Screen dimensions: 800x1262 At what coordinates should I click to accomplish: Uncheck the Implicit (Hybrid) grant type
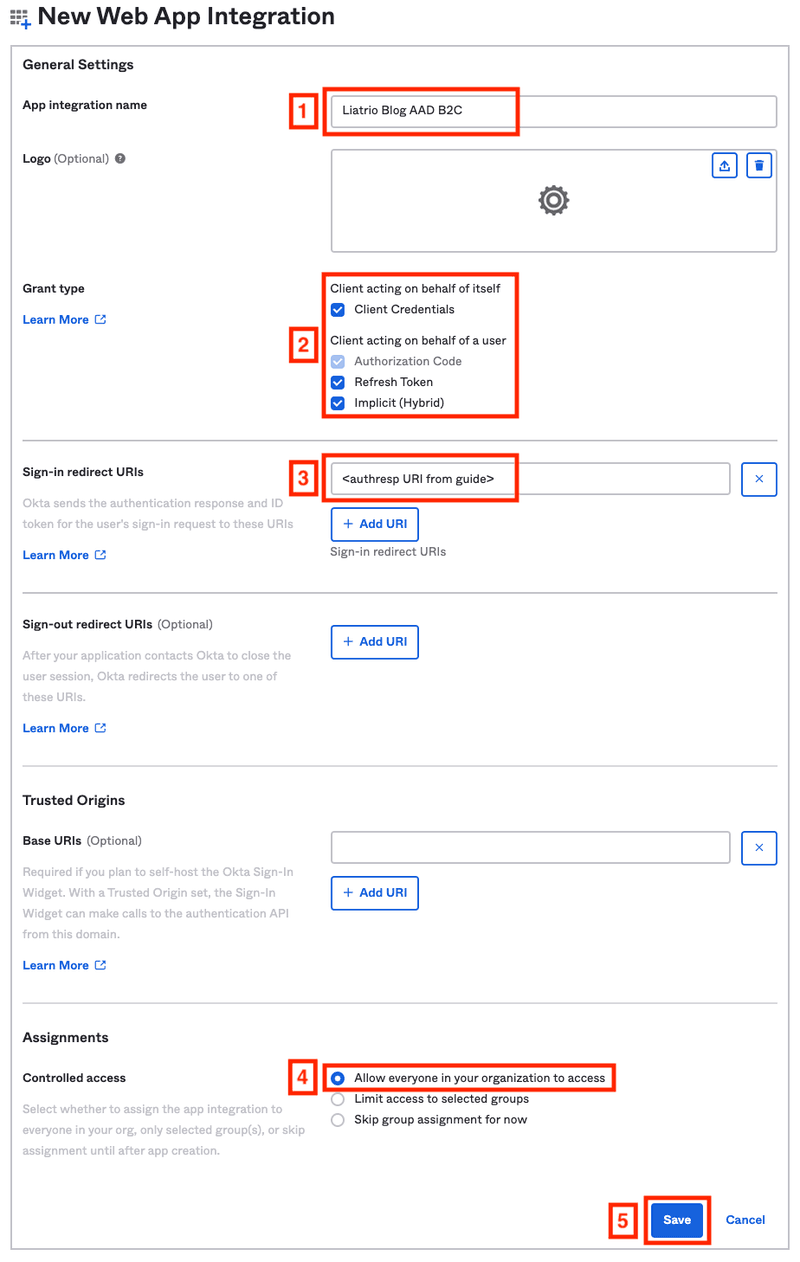click(x=338, y=403)
